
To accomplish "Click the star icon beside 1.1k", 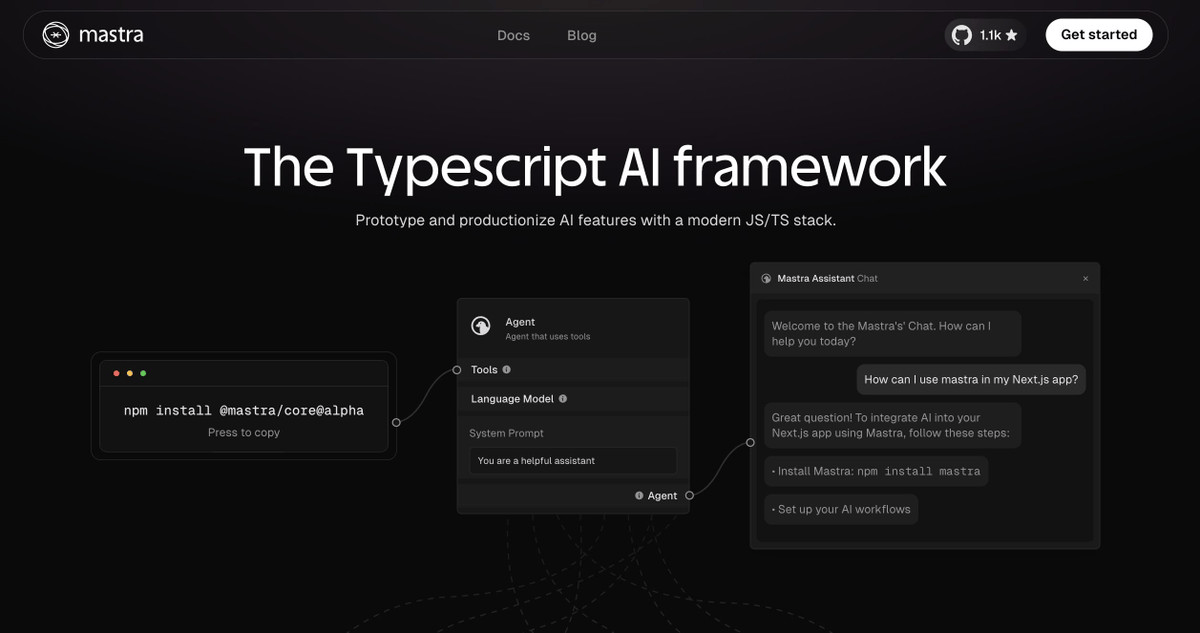I will [1011, 35].
